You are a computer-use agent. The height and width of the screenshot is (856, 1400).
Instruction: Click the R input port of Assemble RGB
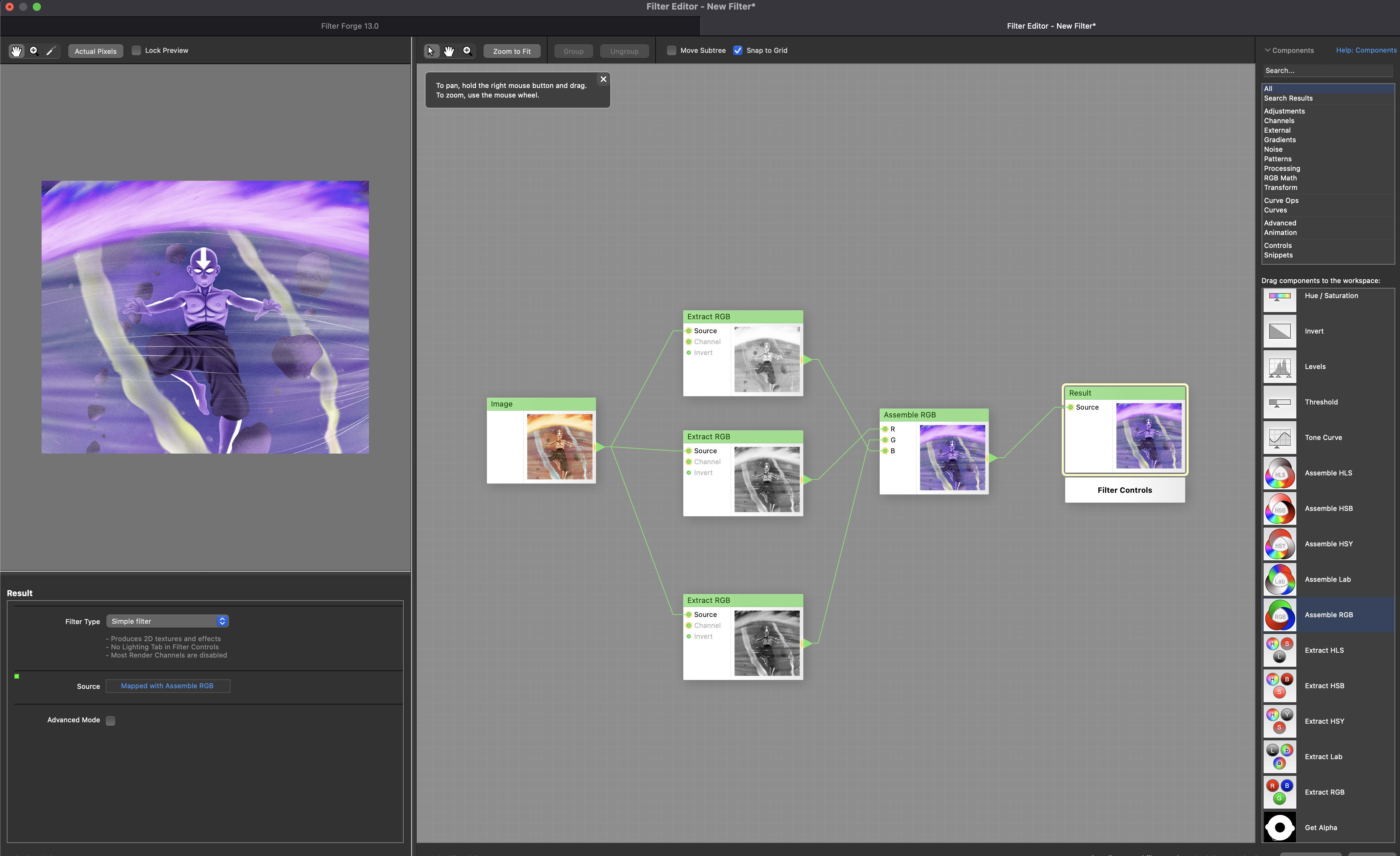[885, 429]
